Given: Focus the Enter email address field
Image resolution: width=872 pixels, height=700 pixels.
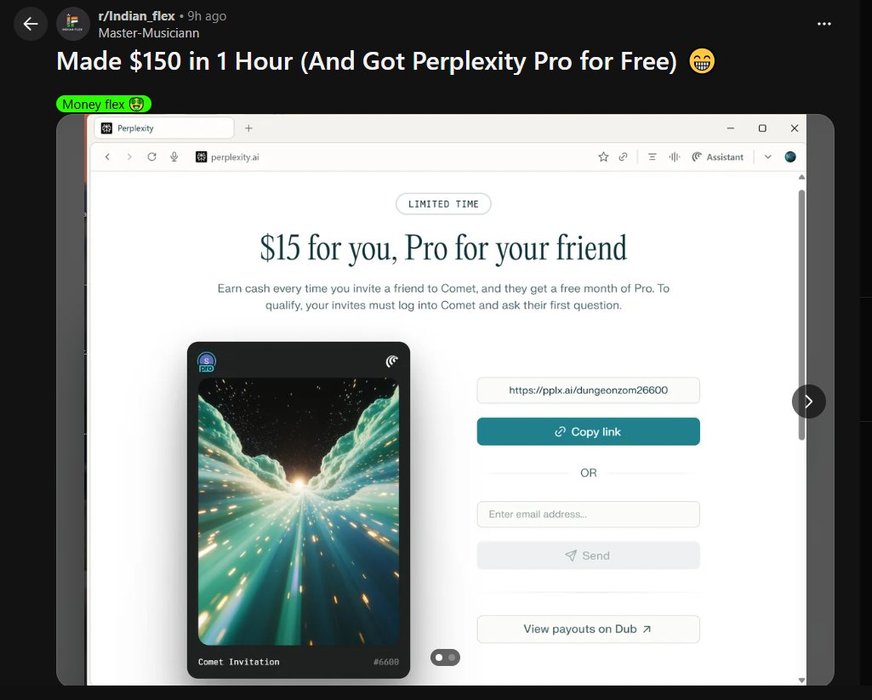Looking at the screenshot, I should click(x=588, y=514).
